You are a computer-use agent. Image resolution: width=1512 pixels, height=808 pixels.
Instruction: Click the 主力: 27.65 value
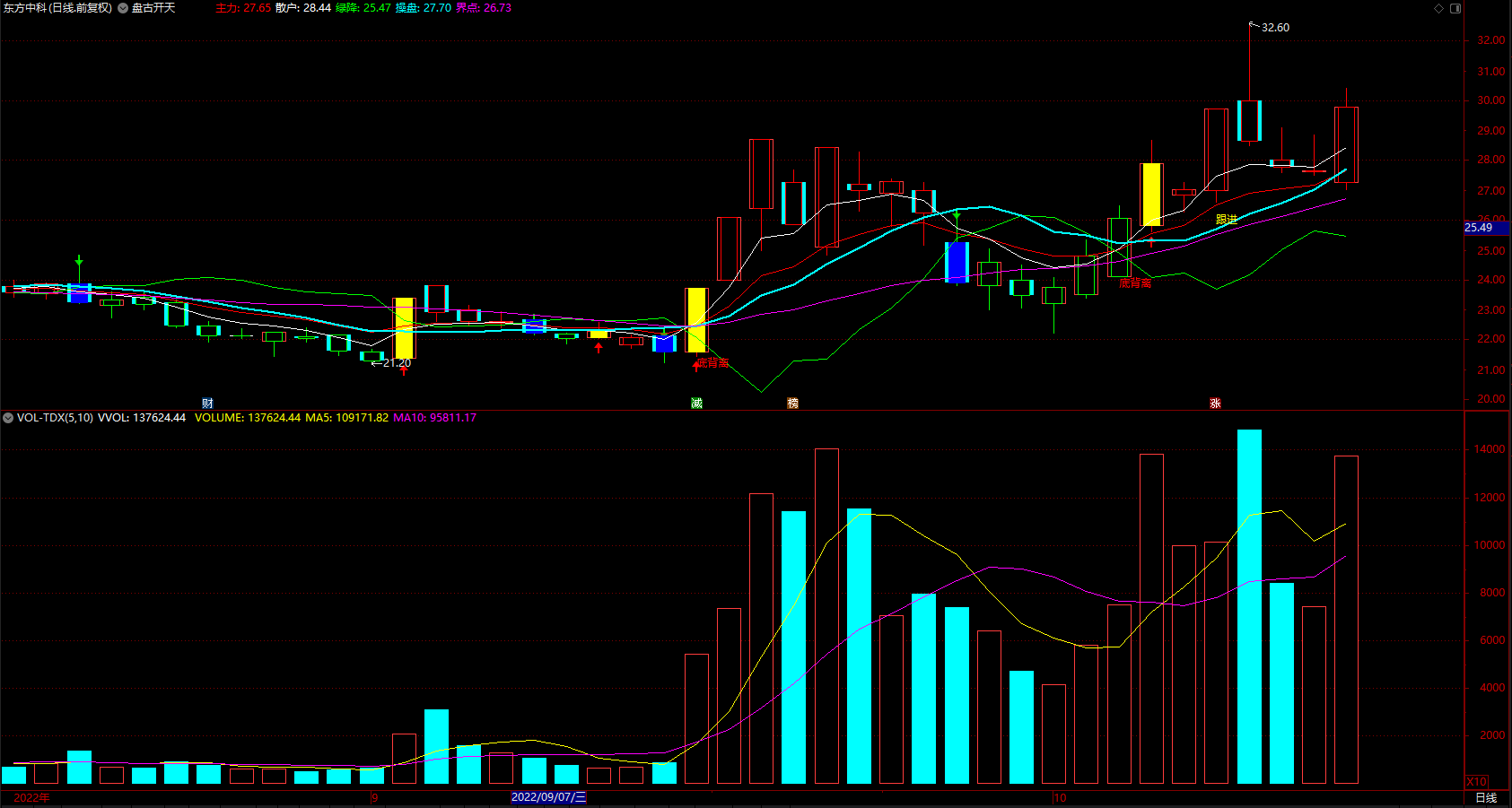coord(242,8)
